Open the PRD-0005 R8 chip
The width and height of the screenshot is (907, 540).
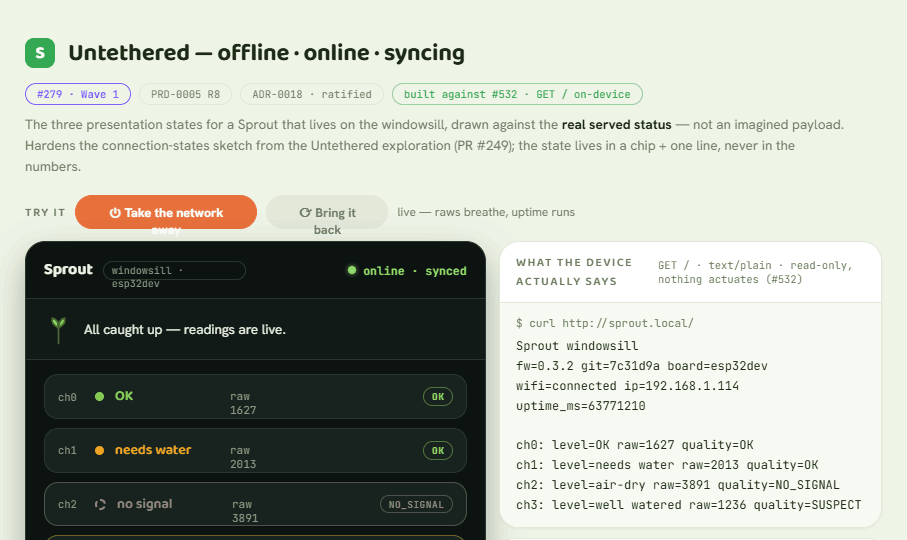pyautogui.click(x=185, y=94)
